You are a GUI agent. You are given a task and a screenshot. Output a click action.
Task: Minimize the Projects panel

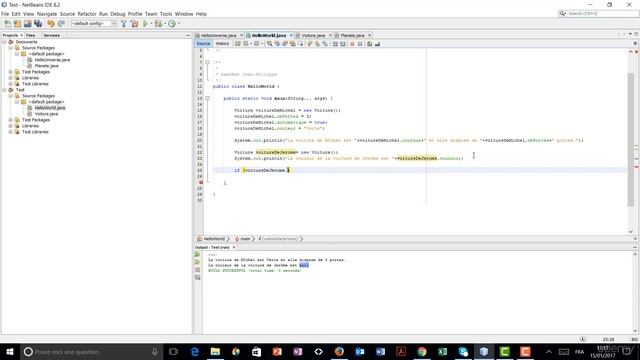[188, 36]
